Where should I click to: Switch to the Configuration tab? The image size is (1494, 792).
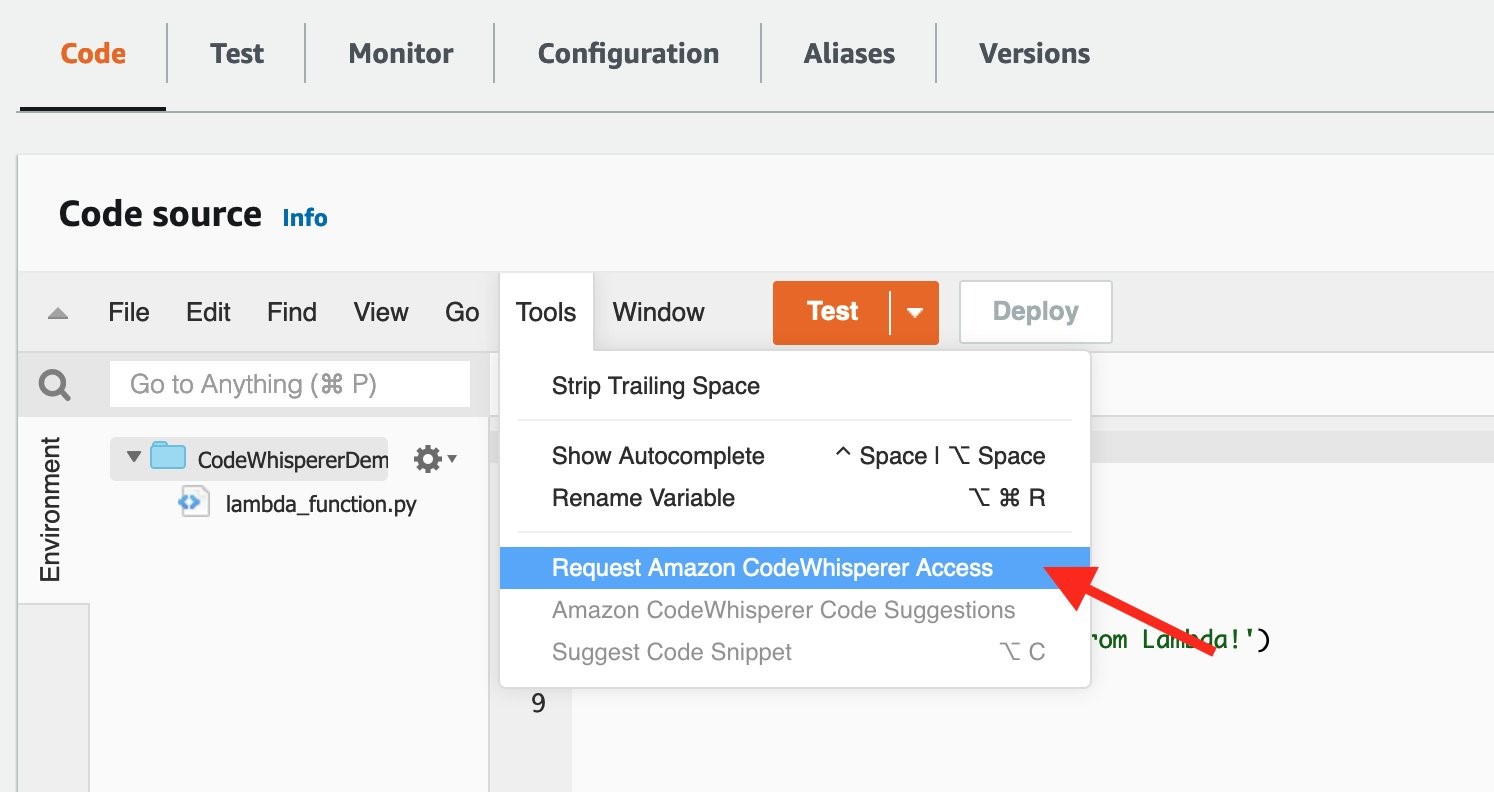(628, 53)
